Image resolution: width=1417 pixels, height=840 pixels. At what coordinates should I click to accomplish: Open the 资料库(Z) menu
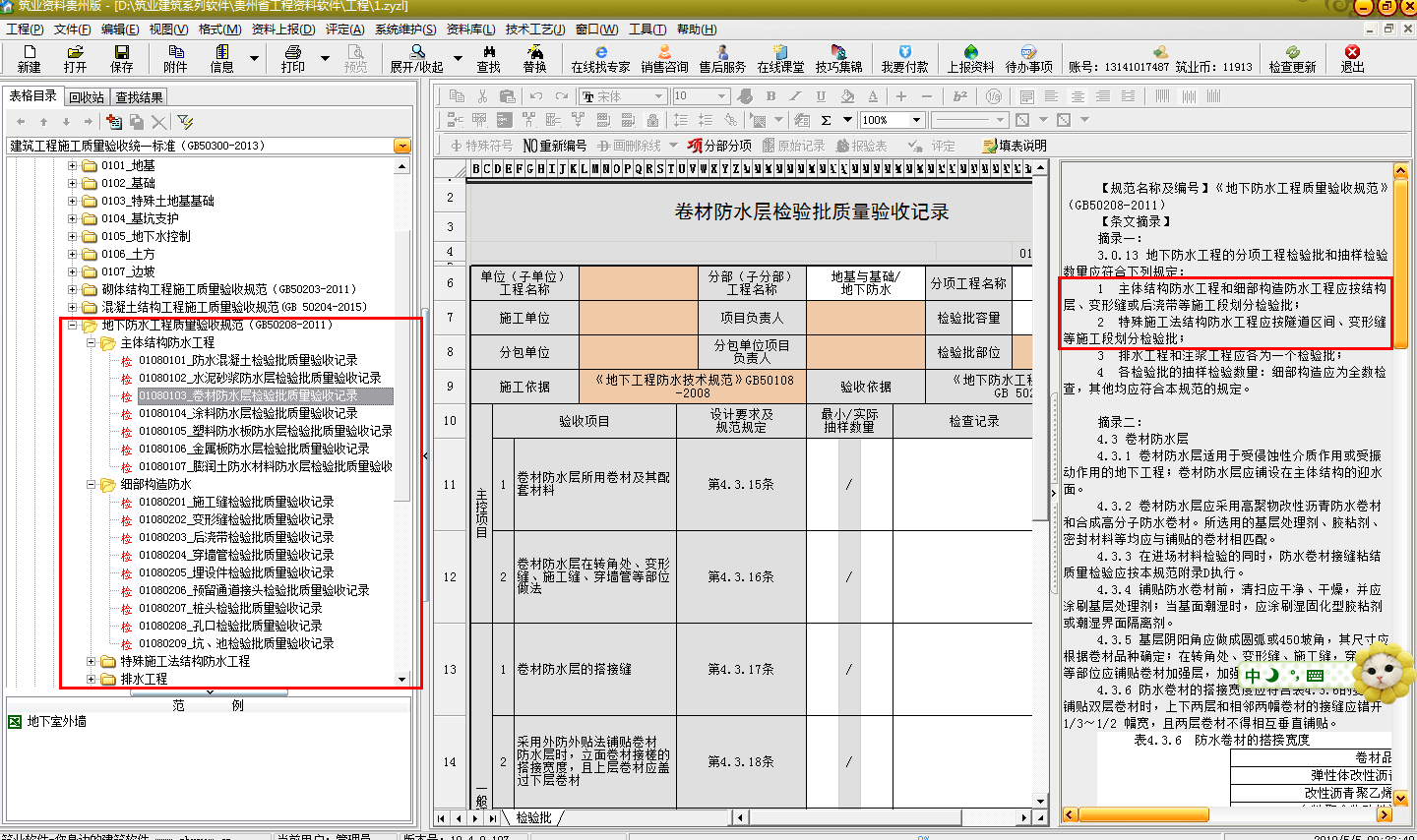click(x=471, y=30)
